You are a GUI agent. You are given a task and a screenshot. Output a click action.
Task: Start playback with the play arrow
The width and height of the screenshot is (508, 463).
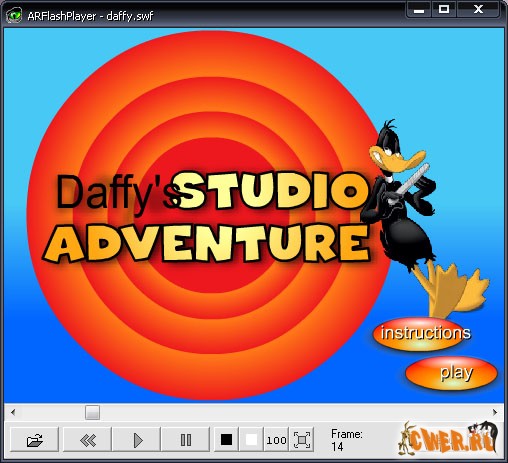[136, 439]
